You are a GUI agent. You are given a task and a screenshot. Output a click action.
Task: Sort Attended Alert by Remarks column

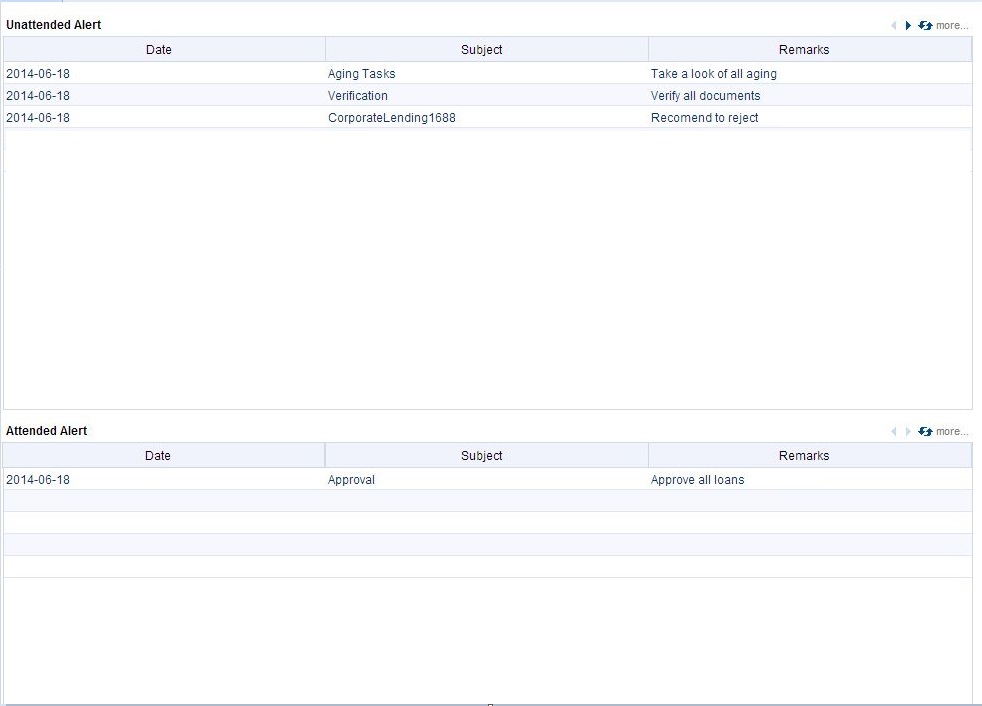pos(810,455)
